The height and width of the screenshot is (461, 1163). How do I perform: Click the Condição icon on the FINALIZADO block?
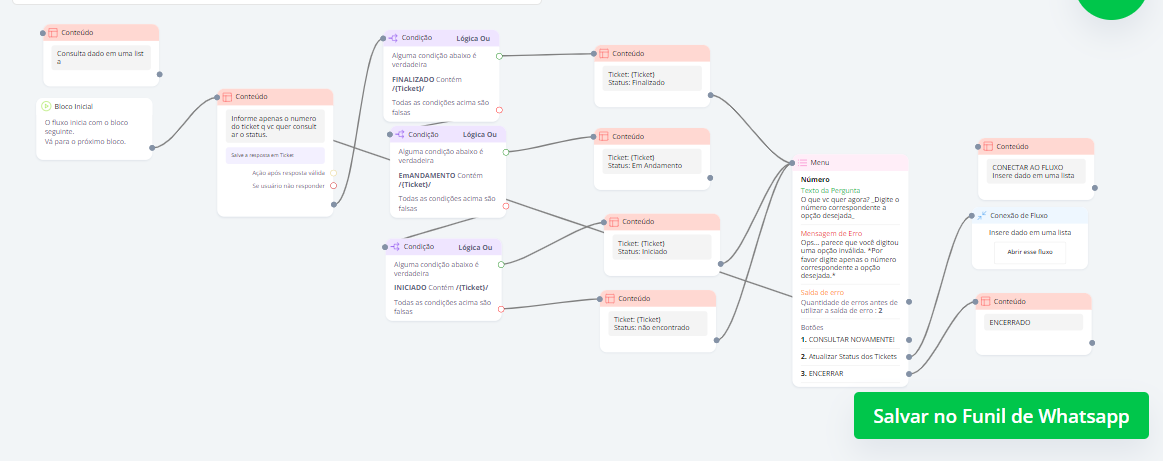tap(394, 38)
